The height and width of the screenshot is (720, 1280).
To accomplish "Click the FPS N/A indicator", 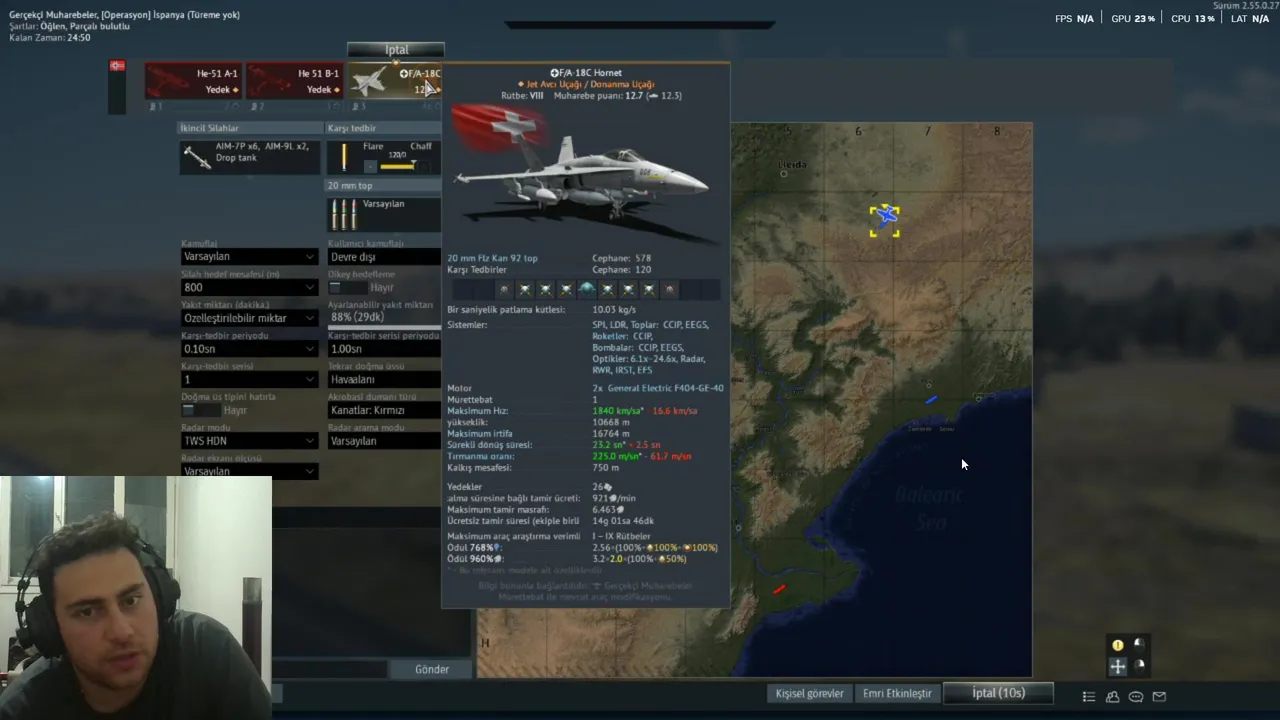I will 1075,19.
